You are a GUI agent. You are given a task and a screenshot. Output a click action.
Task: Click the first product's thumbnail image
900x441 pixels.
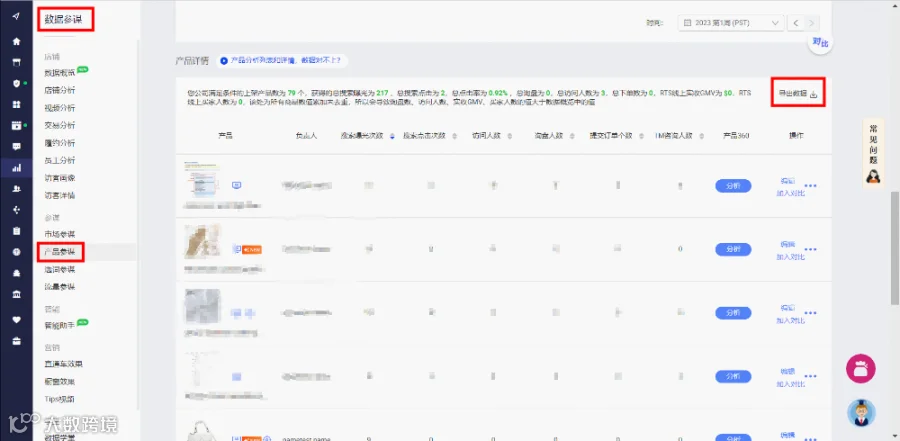point(201,180)
